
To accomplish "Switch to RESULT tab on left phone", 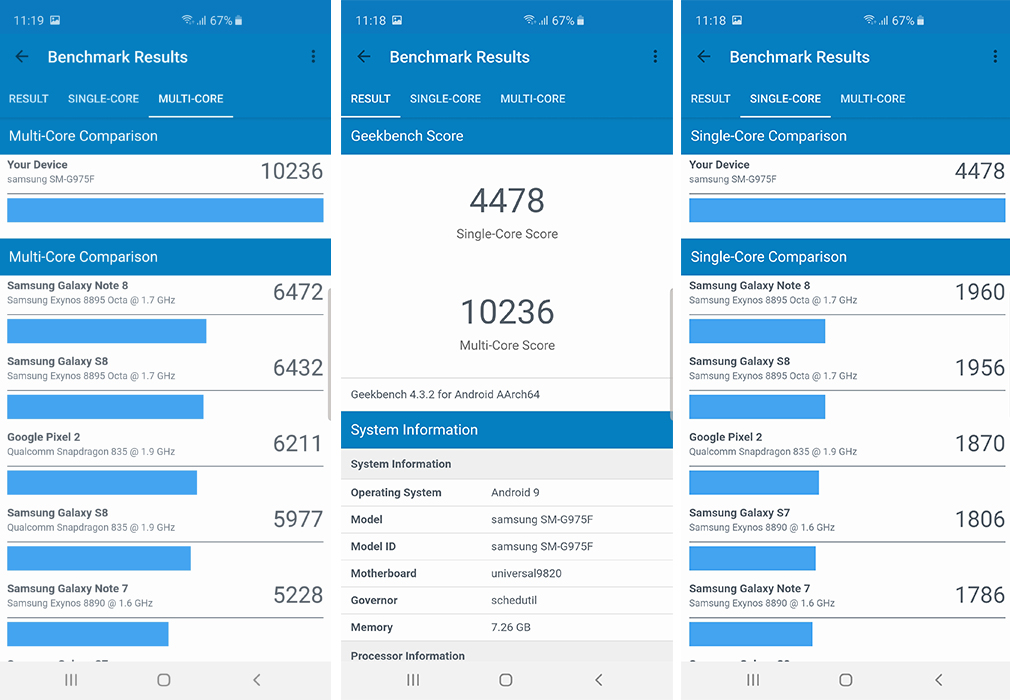I will [28, 99].
